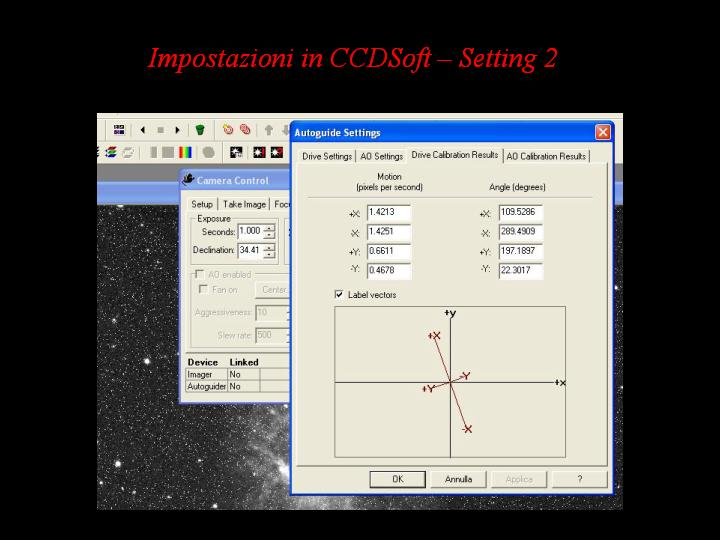Switch to Setup tab in Camera Control

click(202, 204)
